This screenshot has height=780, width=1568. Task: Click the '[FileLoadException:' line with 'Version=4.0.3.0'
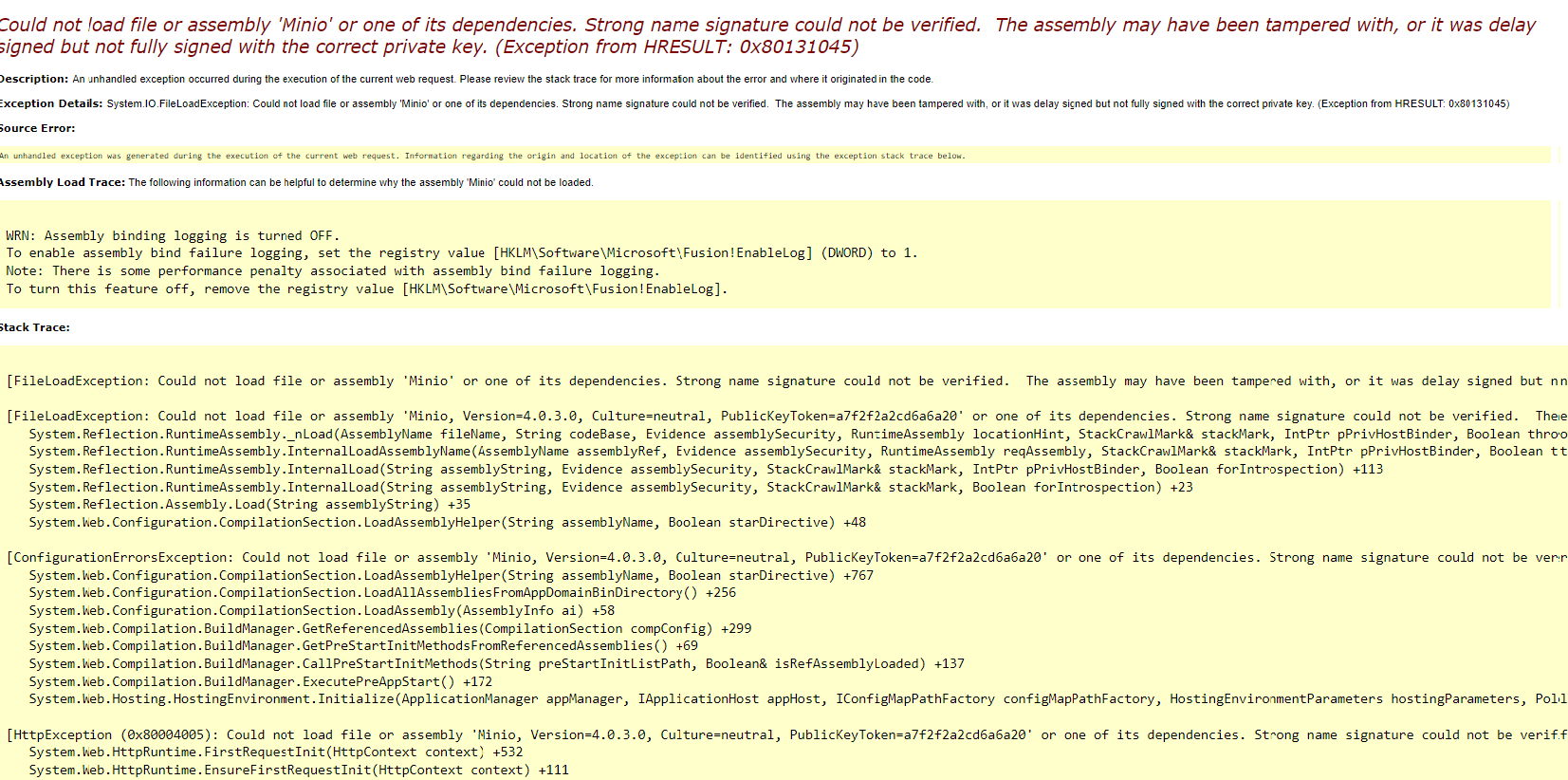786,417
